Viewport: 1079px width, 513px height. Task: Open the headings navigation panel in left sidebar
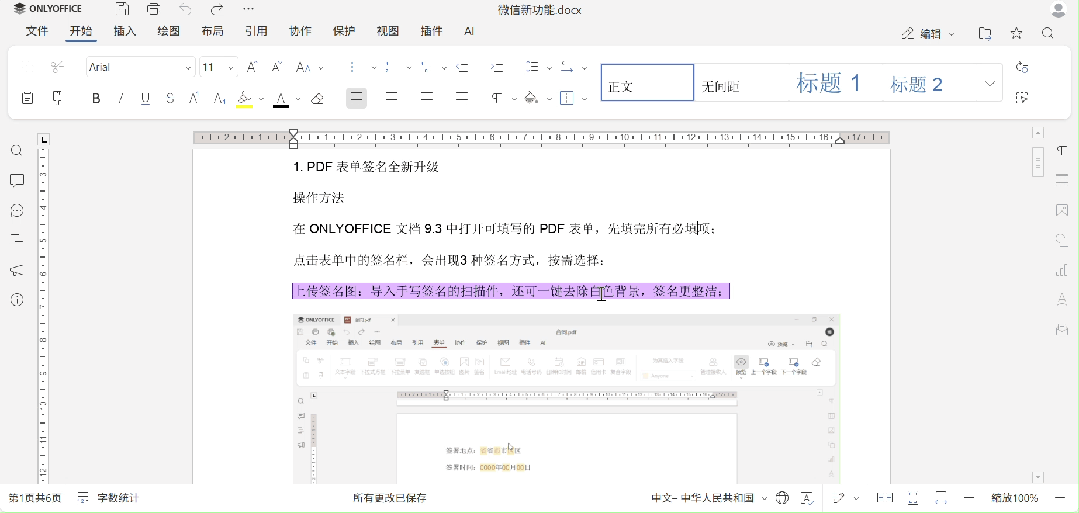click(17, 240)
